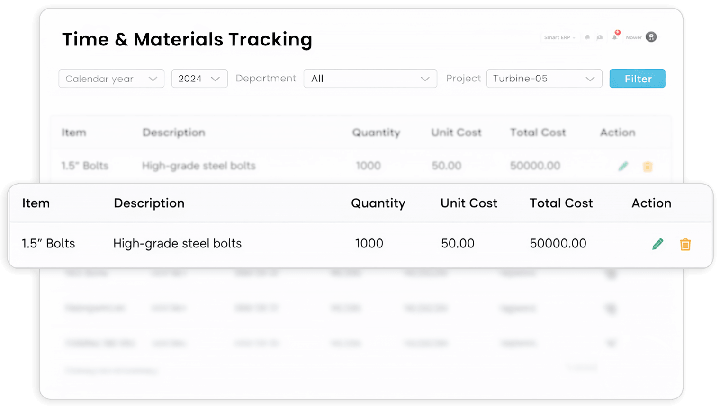Click the blue Filter button
The width and height of the screenshot is (720, 414).
point(637,78)
